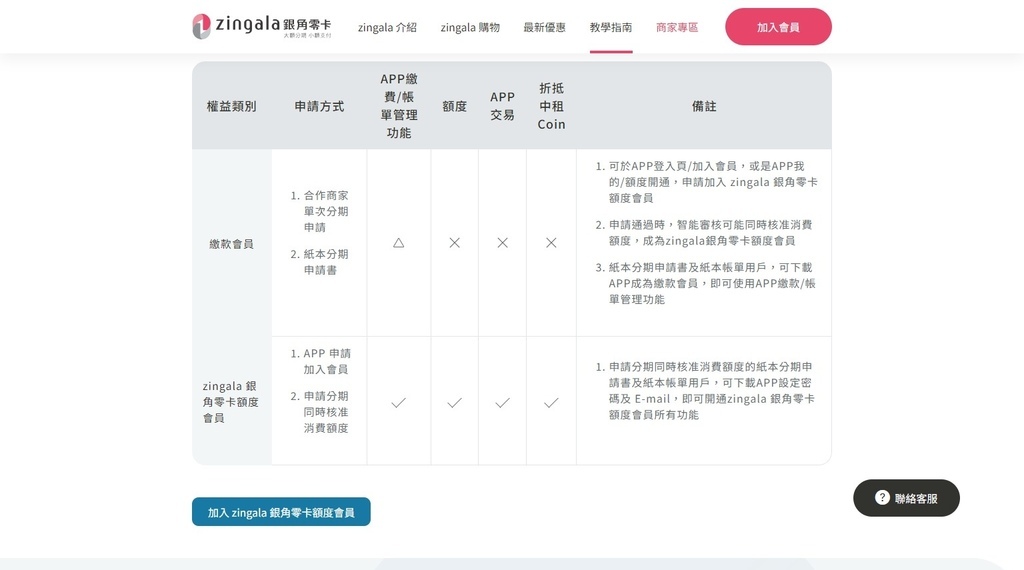This screenshot has height=570, width=1024.
Task: Click the 申請方式 column header
Action: (319, 106)
